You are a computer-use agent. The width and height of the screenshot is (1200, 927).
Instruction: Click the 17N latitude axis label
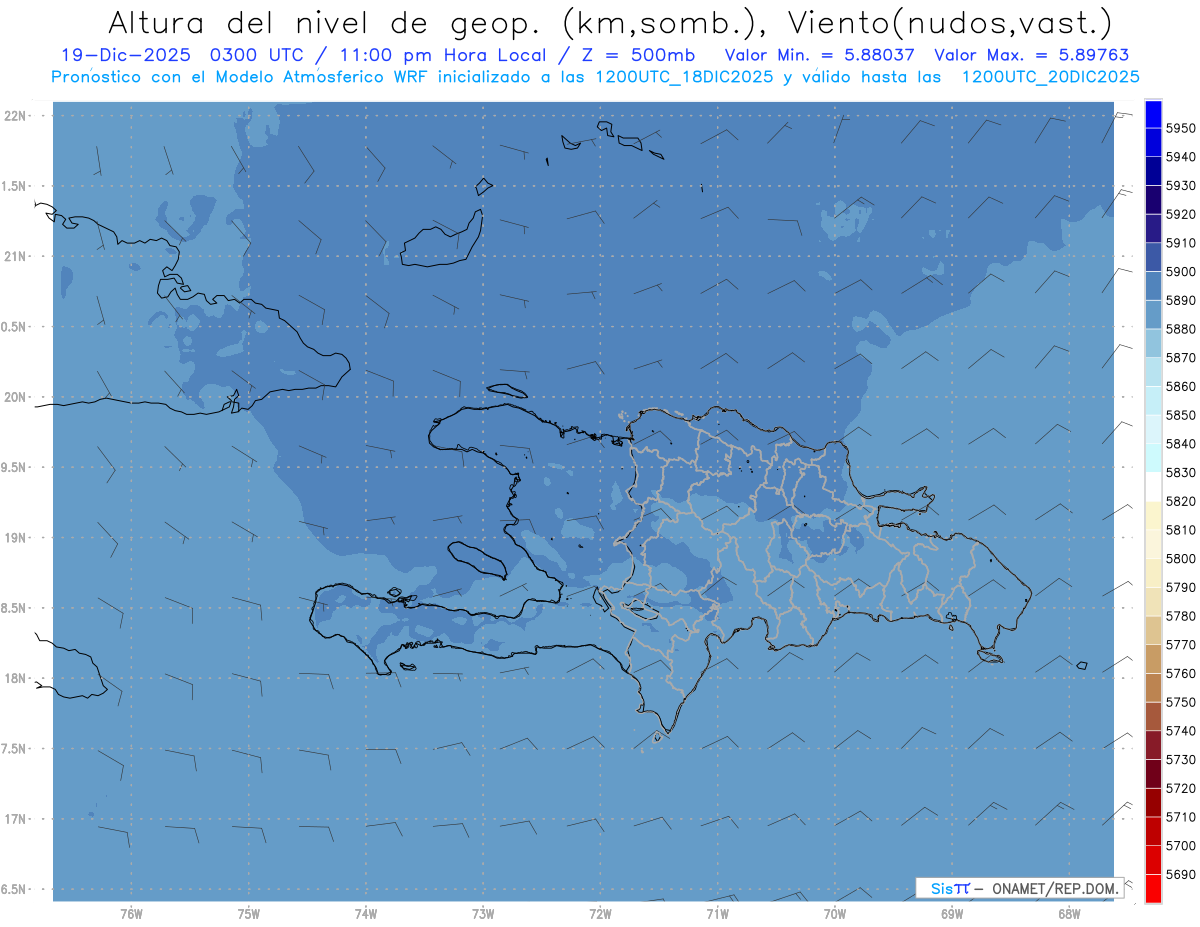coord(15,819)
